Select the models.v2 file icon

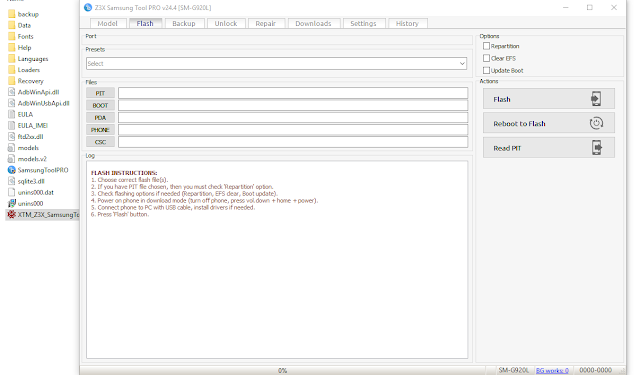pos(12,159)
